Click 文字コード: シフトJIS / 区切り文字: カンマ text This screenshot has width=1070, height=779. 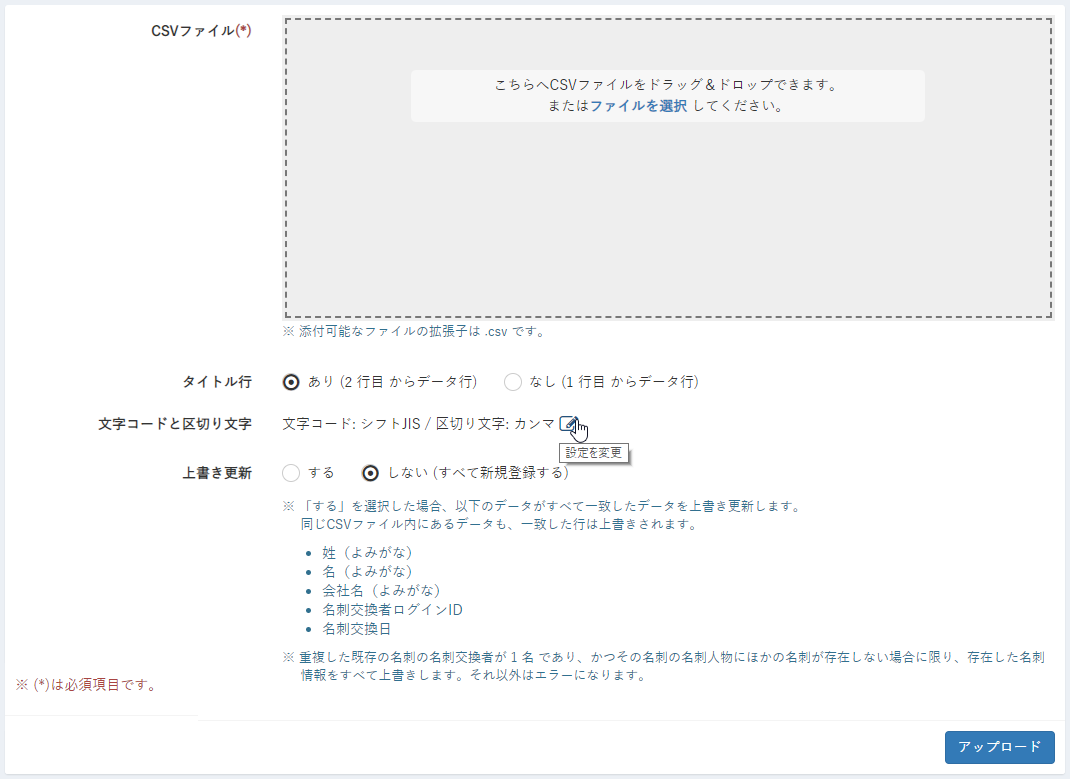(x=418, y=424)
